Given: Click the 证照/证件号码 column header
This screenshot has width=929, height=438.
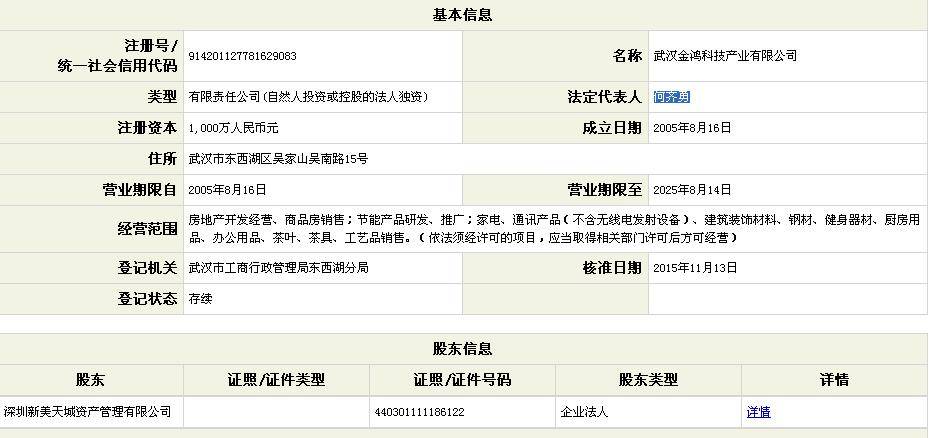Looking at the screenshot, I should tap(462, 380).
